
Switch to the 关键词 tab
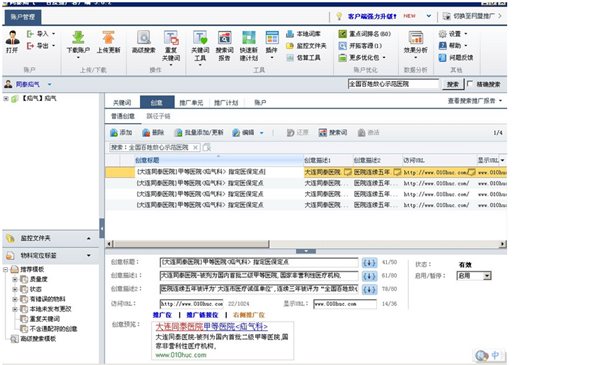(122, 103)
